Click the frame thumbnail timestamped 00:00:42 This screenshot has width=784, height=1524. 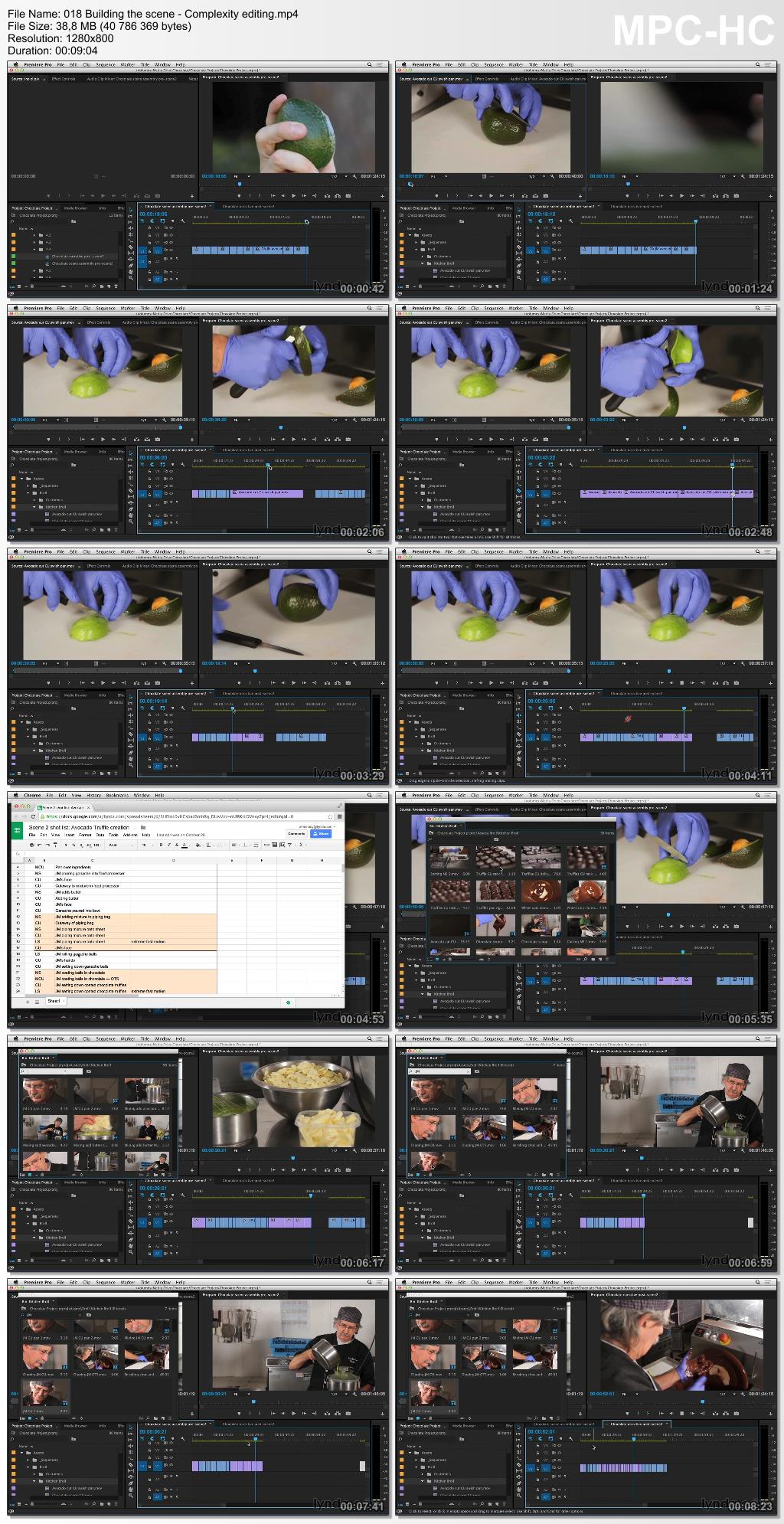point(198,179)
